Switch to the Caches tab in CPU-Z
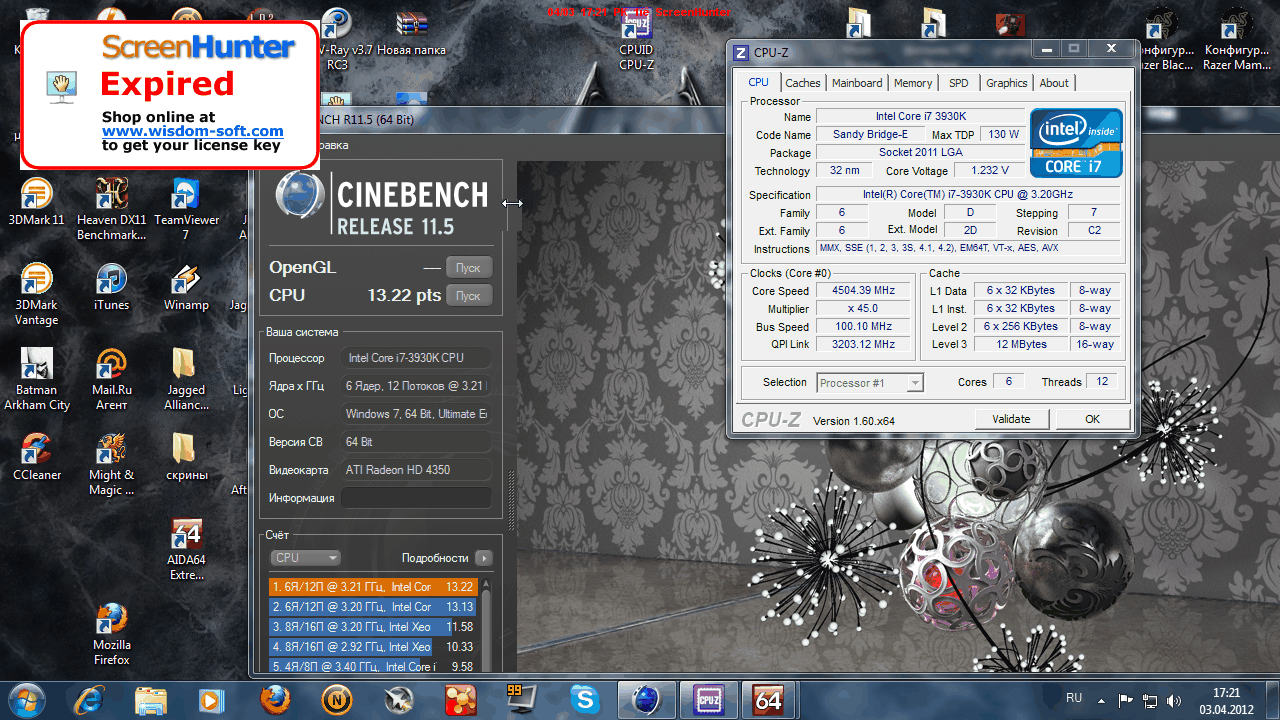This screenshot has width=1280, height=720. point(802,83)
